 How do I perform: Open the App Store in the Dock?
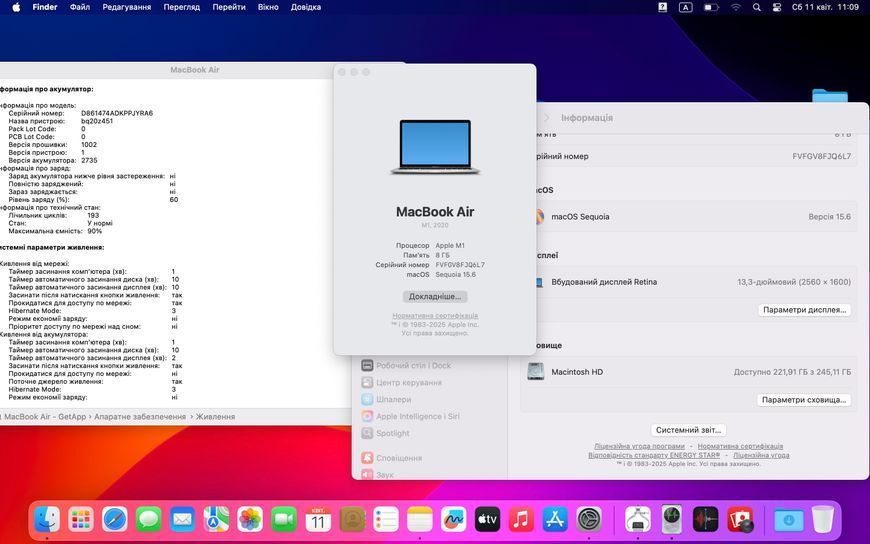[x=555, y=520]
